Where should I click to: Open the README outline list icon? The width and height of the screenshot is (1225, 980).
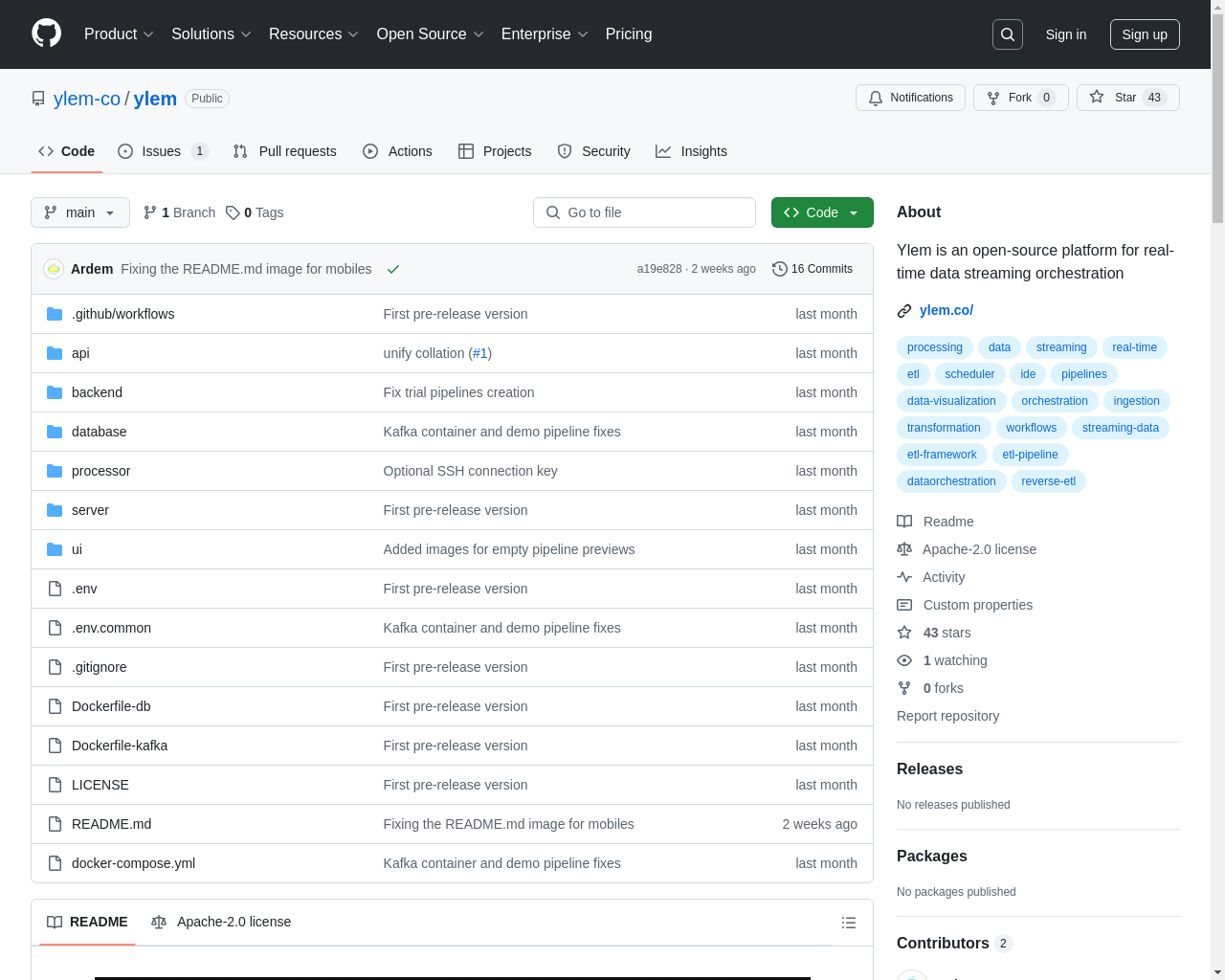(849, 923)
